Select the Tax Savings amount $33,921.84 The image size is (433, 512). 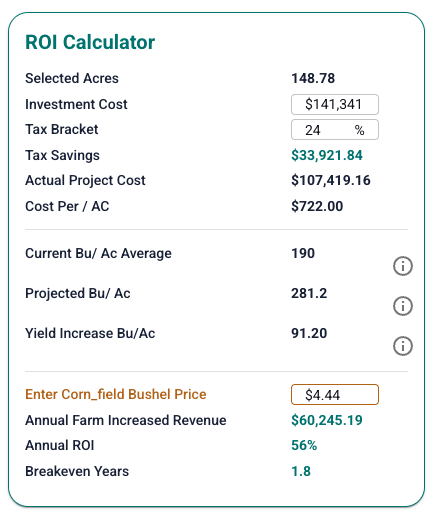[x=327, y=155]
